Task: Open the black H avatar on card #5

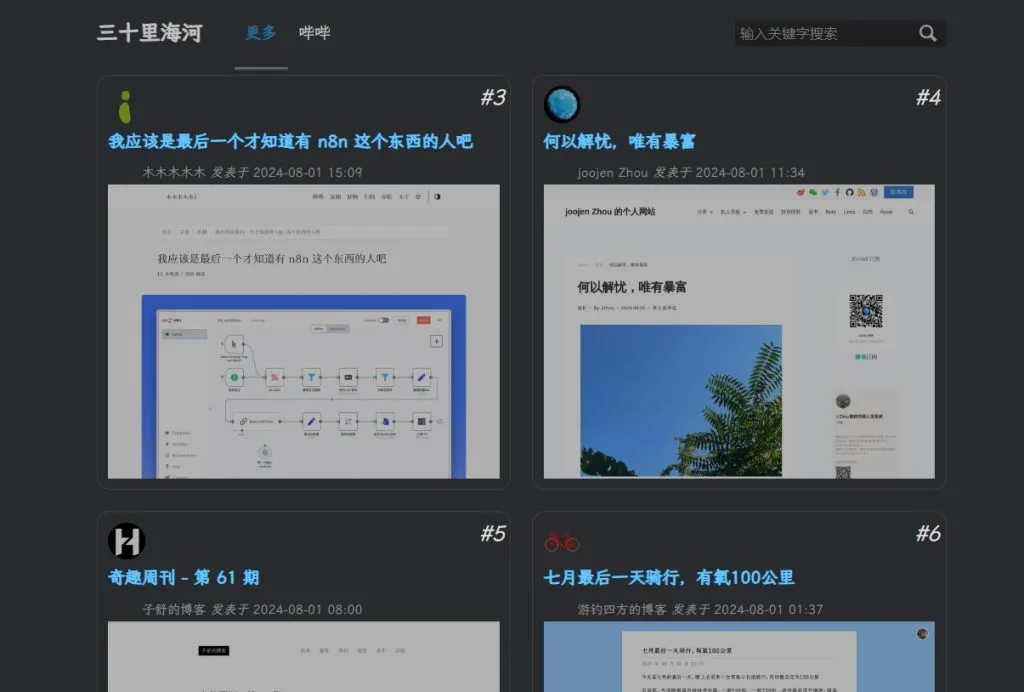Action: [x=126, y=541]
